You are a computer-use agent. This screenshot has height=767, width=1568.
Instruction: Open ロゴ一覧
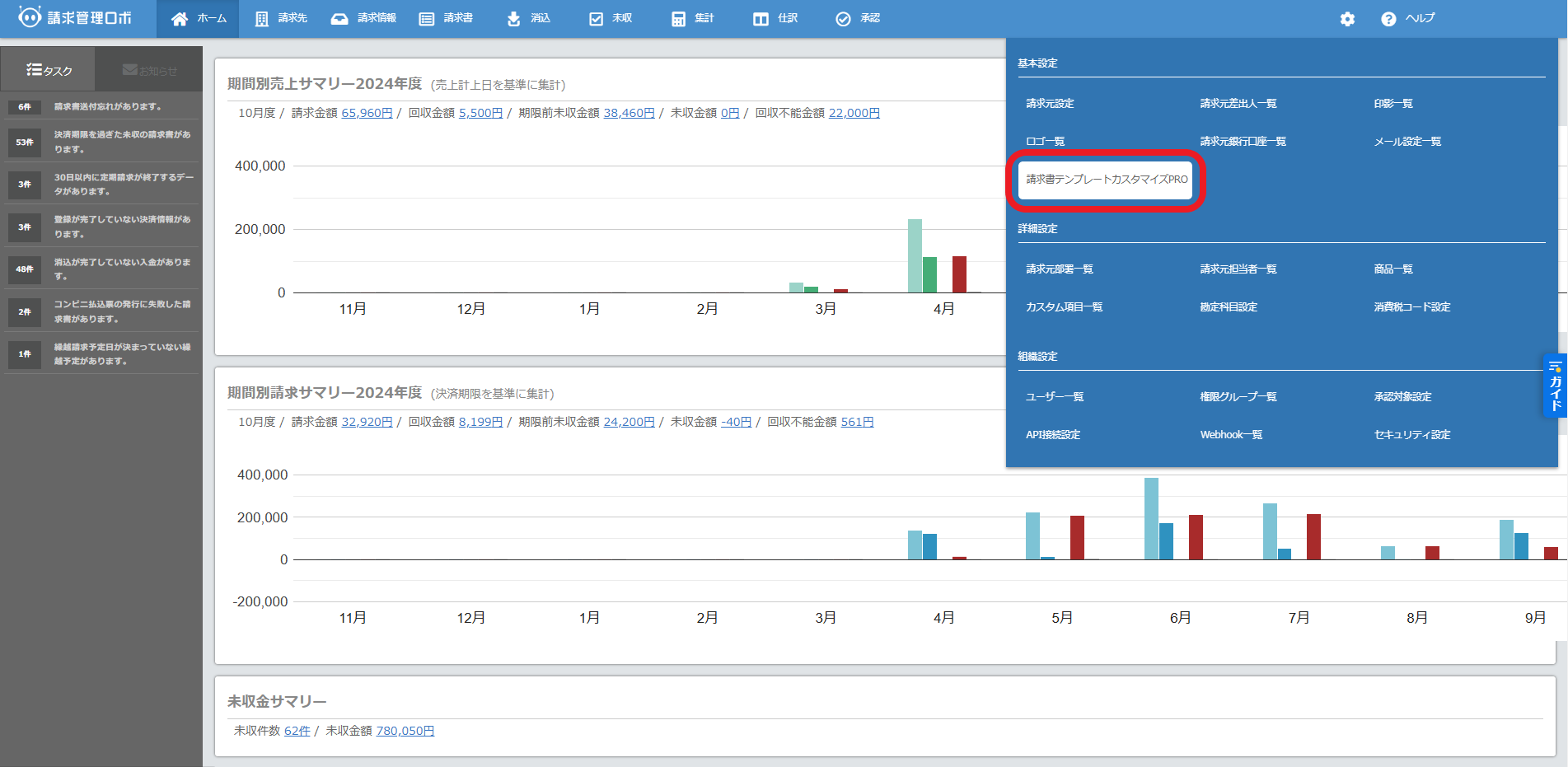1045,142
